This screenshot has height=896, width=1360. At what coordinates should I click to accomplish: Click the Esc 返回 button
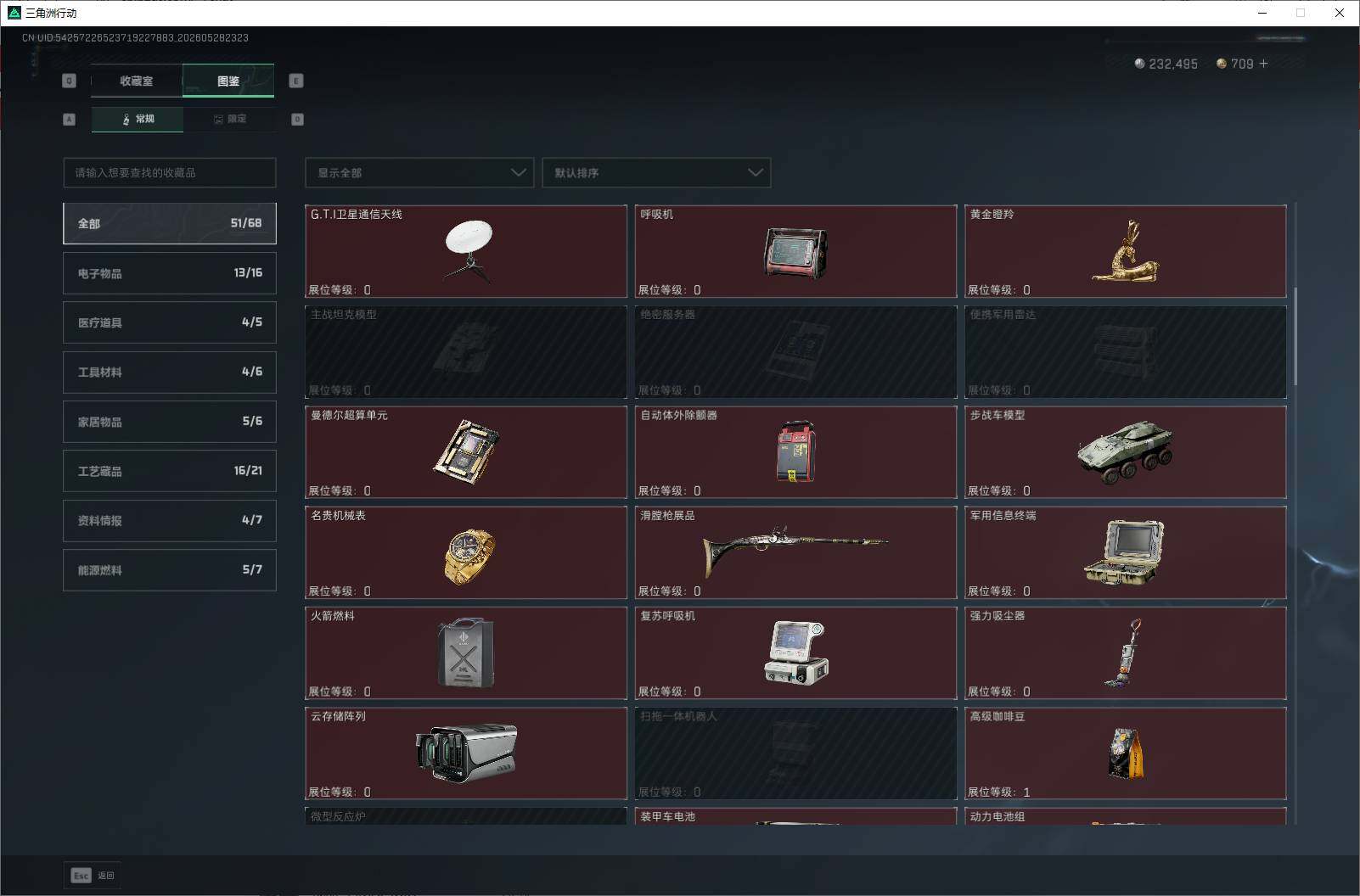[x=93, y=875]
